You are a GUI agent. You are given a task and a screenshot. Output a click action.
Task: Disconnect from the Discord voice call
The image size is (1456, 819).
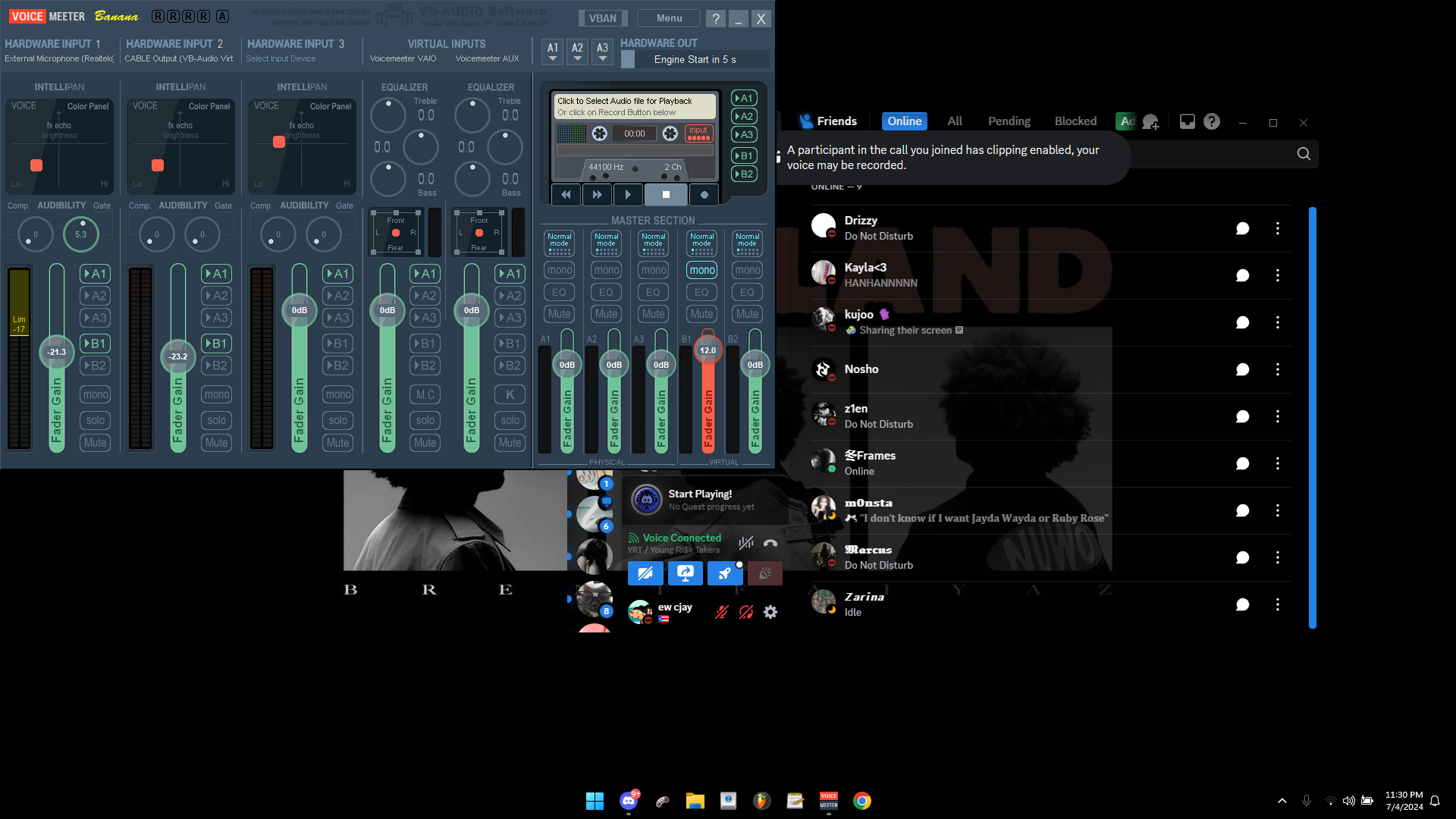(x=770, y=543)
